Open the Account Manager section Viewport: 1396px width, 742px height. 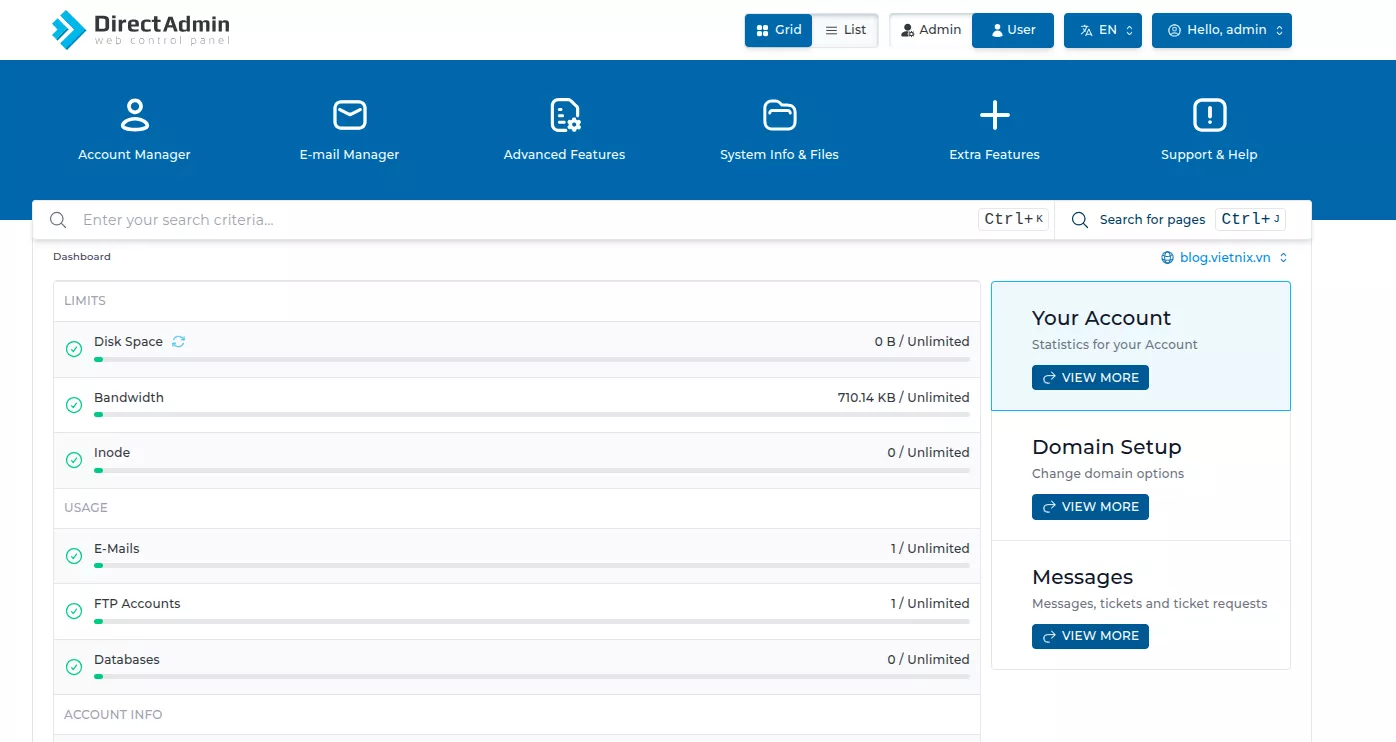click(134, 128)
